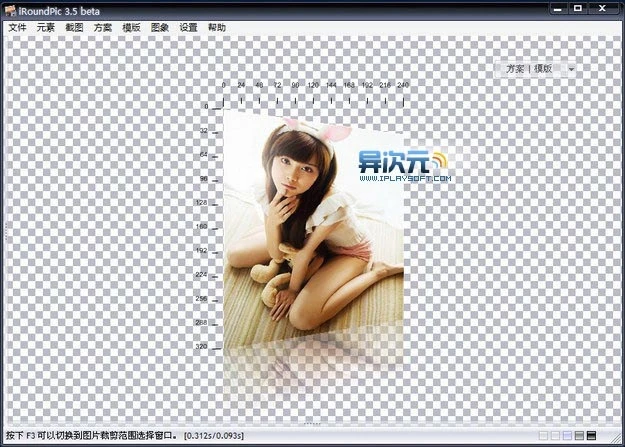Open the 图象 menu
The height and width of the screenshot is (447, 625).
tap(160, 28)
